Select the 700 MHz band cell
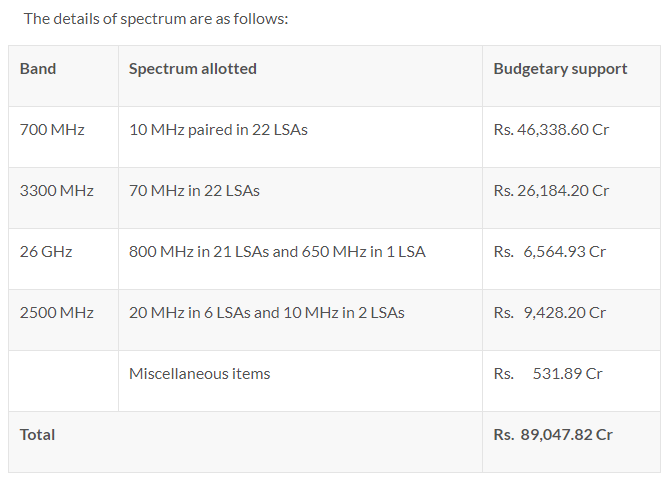 (63, 137)
